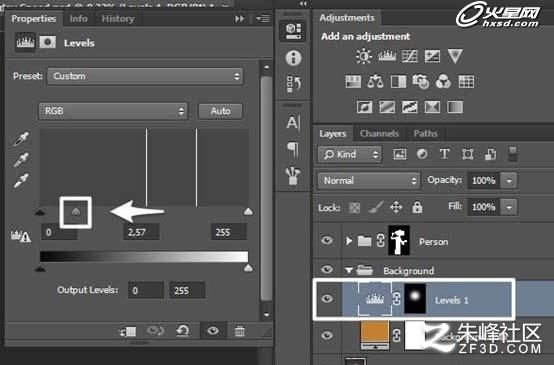This screenshot has width=554, height=365.
Task: Add a Gradient Map adjustment
Action: [455, 107]
